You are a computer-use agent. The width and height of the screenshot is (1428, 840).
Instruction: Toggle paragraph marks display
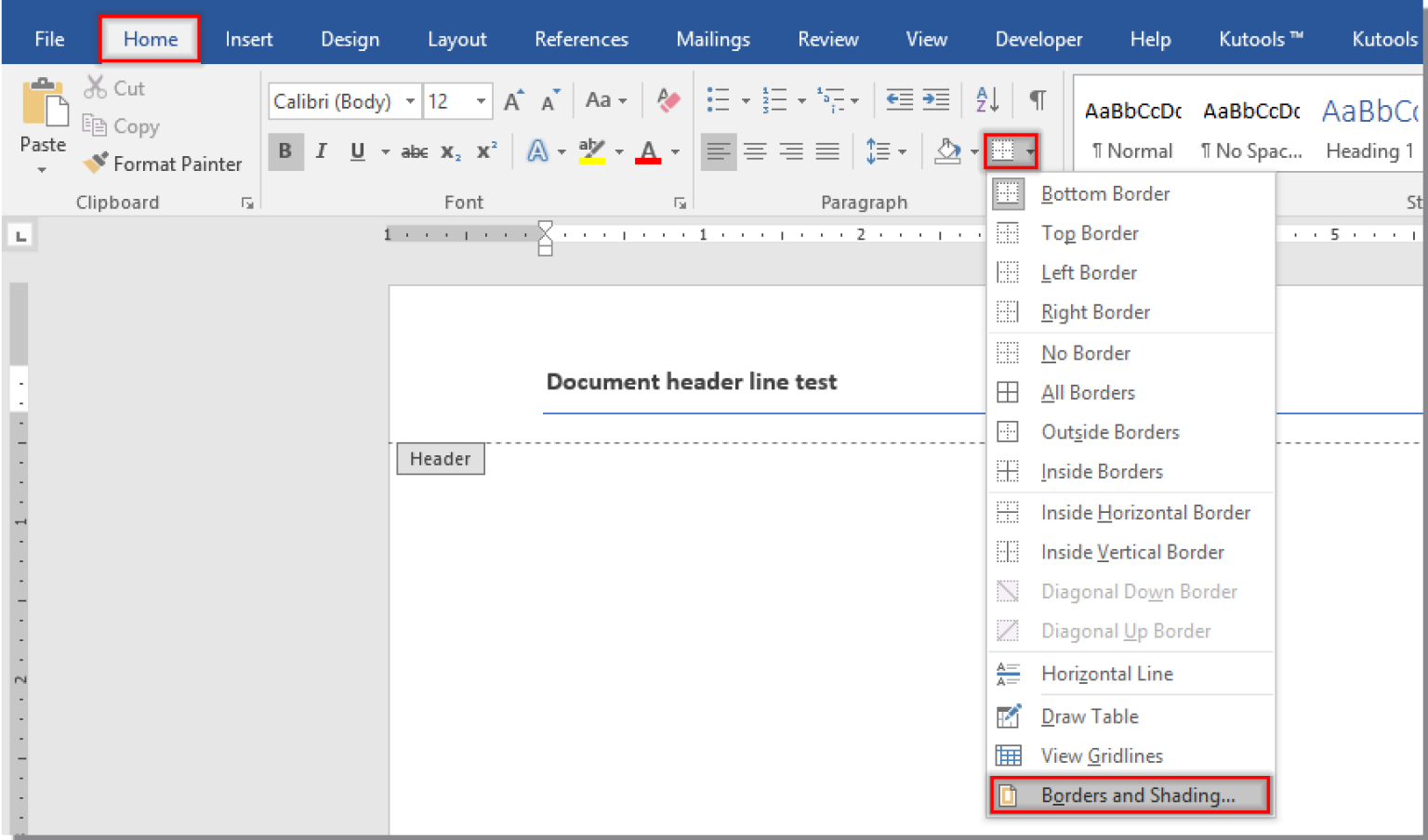1037,98
